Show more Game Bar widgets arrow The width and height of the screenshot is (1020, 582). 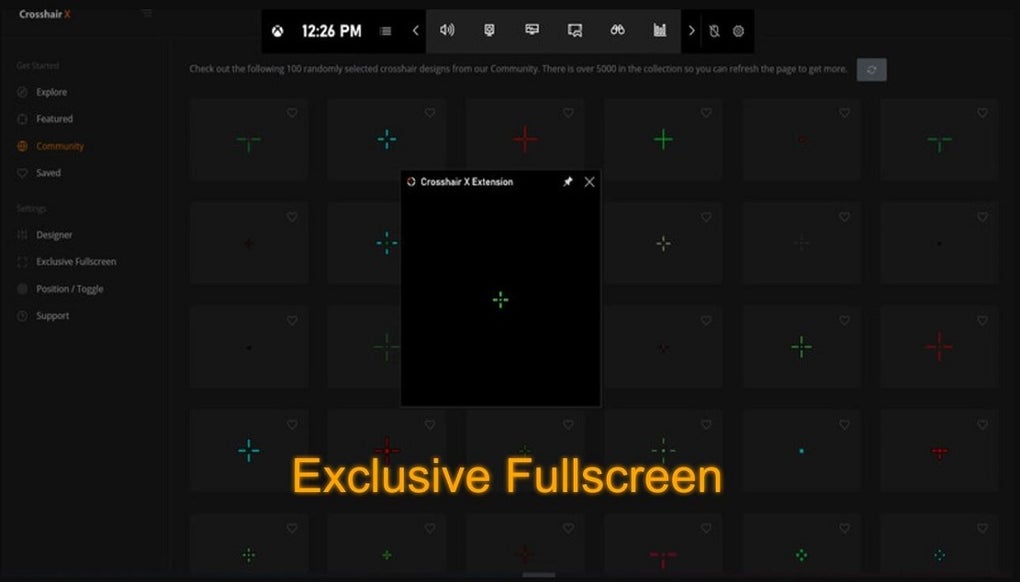pyautogui.click(x=691, y=31)
